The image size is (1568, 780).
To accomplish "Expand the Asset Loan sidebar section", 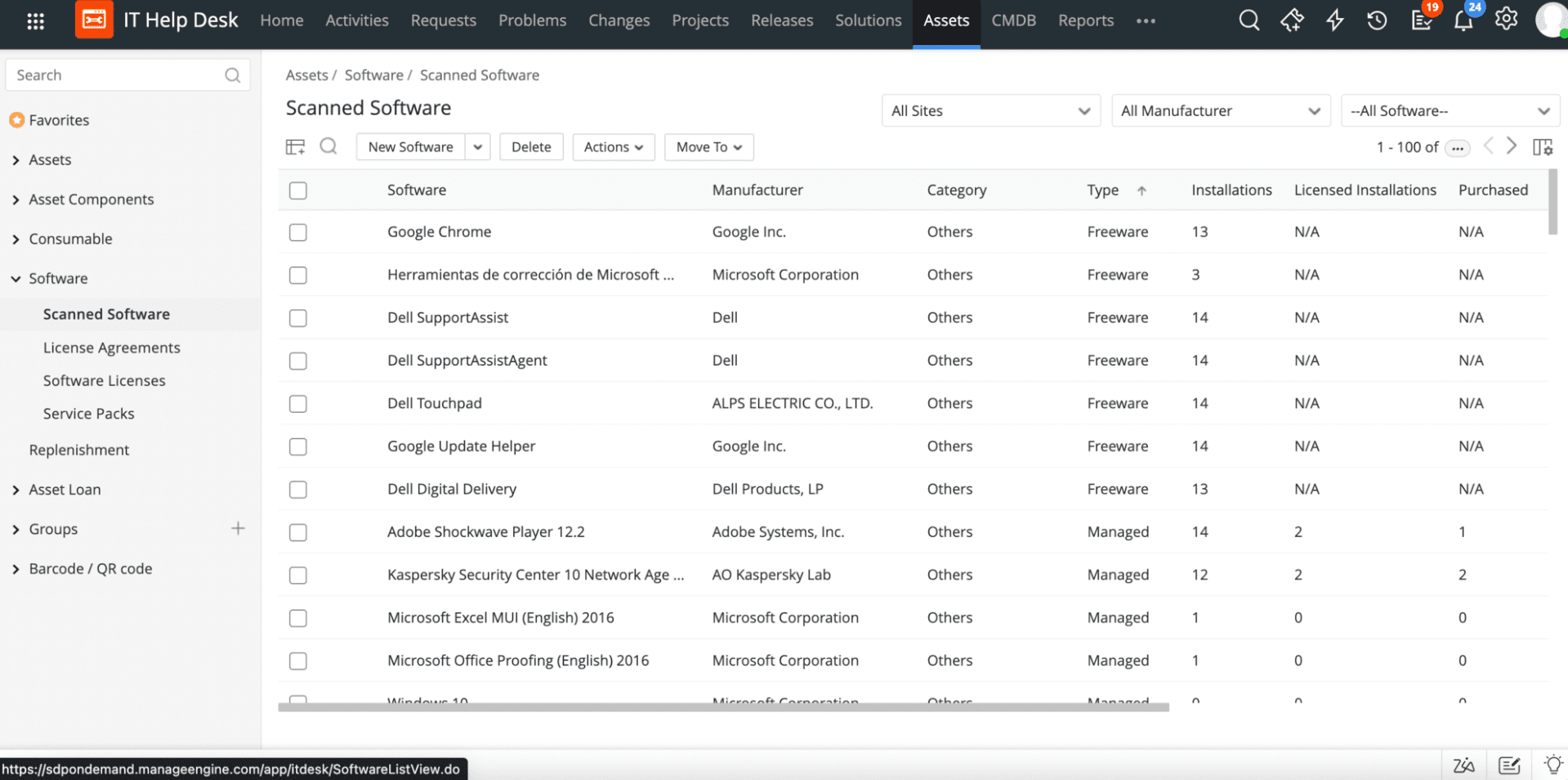I will tap(65, 489).
